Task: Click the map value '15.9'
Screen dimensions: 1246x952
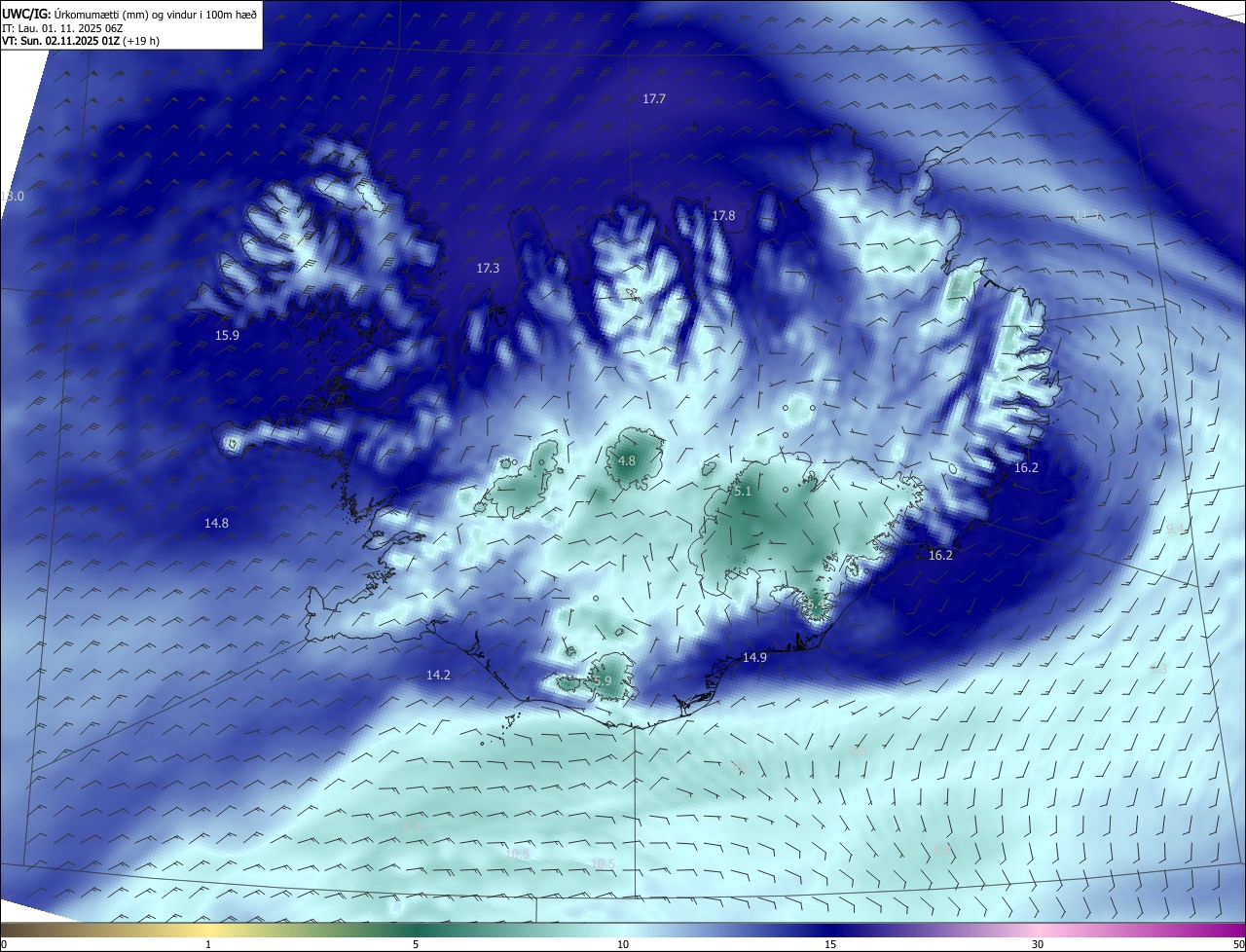Action: click(x=227, y=336)
